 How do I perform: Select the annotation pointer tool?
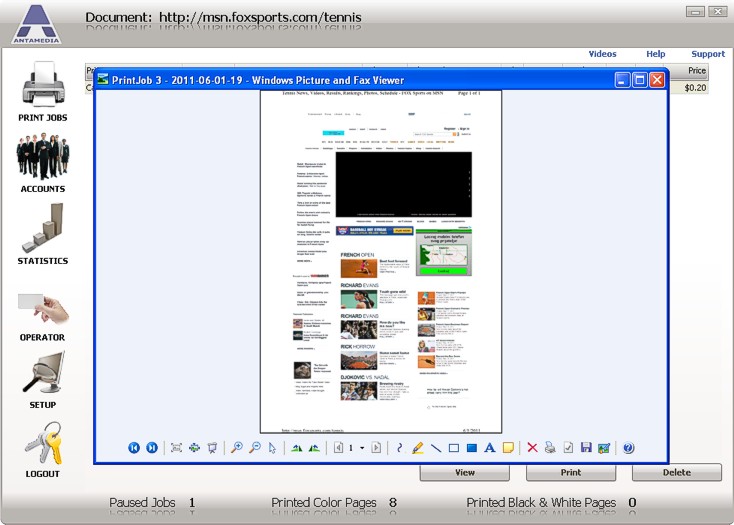click(272, 448)
